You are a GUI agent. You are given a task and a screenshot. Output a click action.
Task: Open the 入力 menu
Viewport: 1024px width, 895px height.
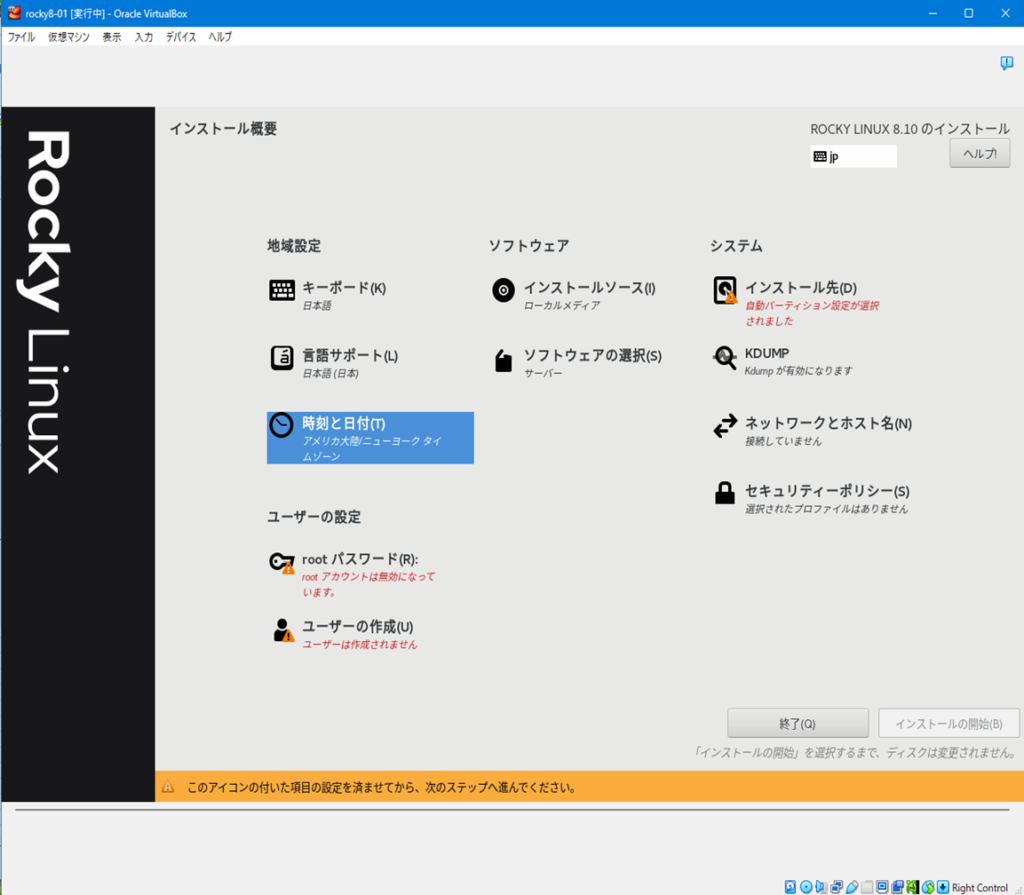click(x=144, y=37)
